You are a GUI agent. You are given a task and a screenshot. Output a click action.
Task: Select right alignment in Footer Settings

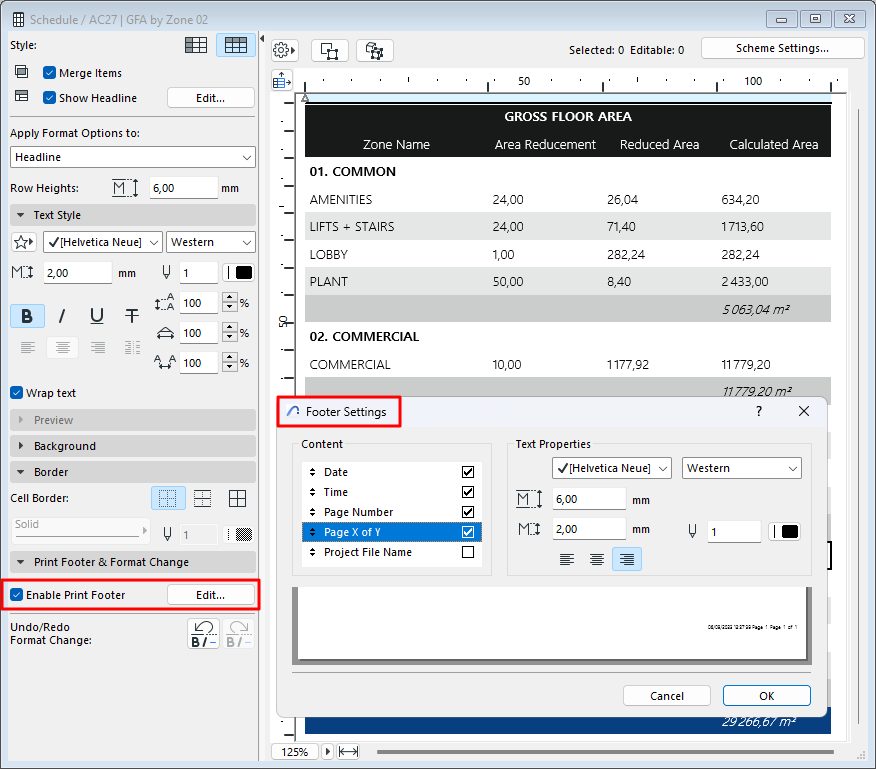(x=626, y=559)
